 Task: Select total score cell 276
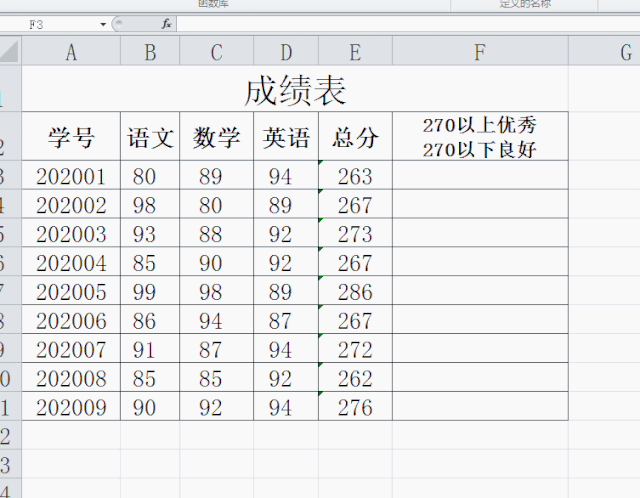click(356, 407)
